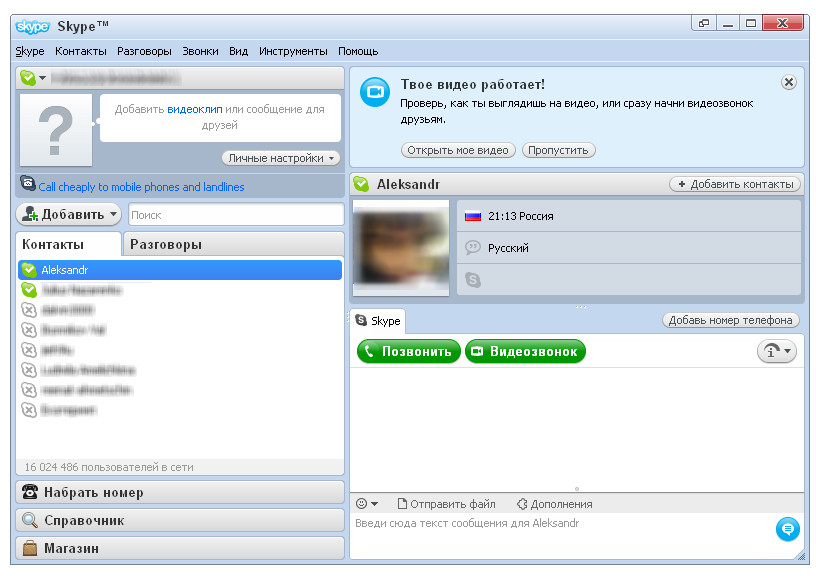Click the message field for Aleksandr
816x576 pixels.
562,535
